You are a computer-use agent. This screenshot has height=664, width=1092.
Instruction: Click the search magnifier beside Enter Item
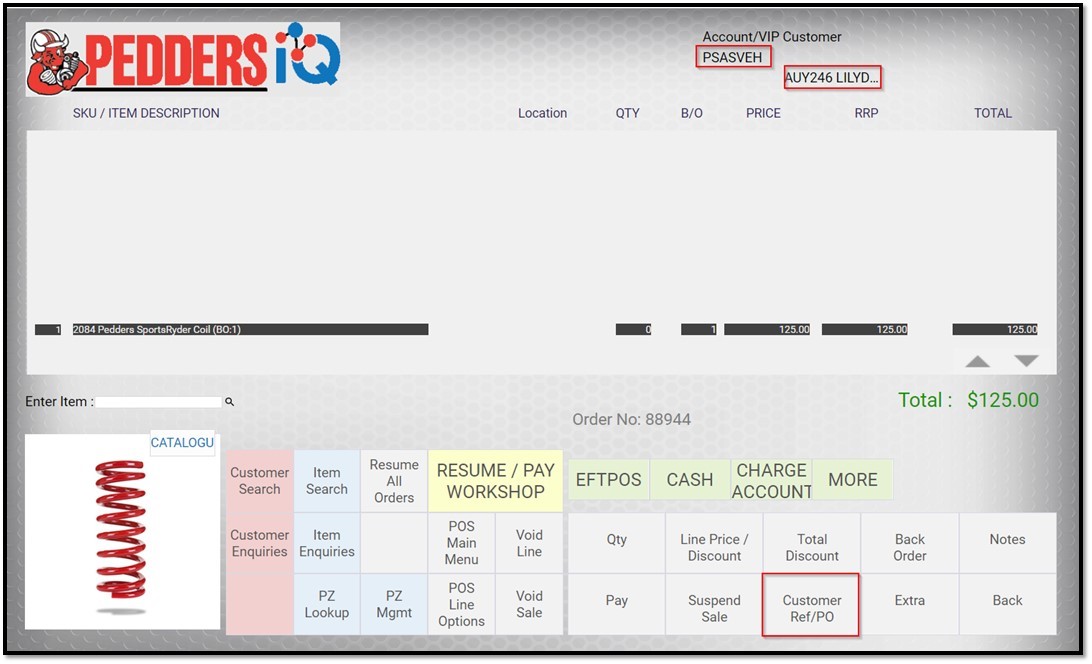click(229, 401)
